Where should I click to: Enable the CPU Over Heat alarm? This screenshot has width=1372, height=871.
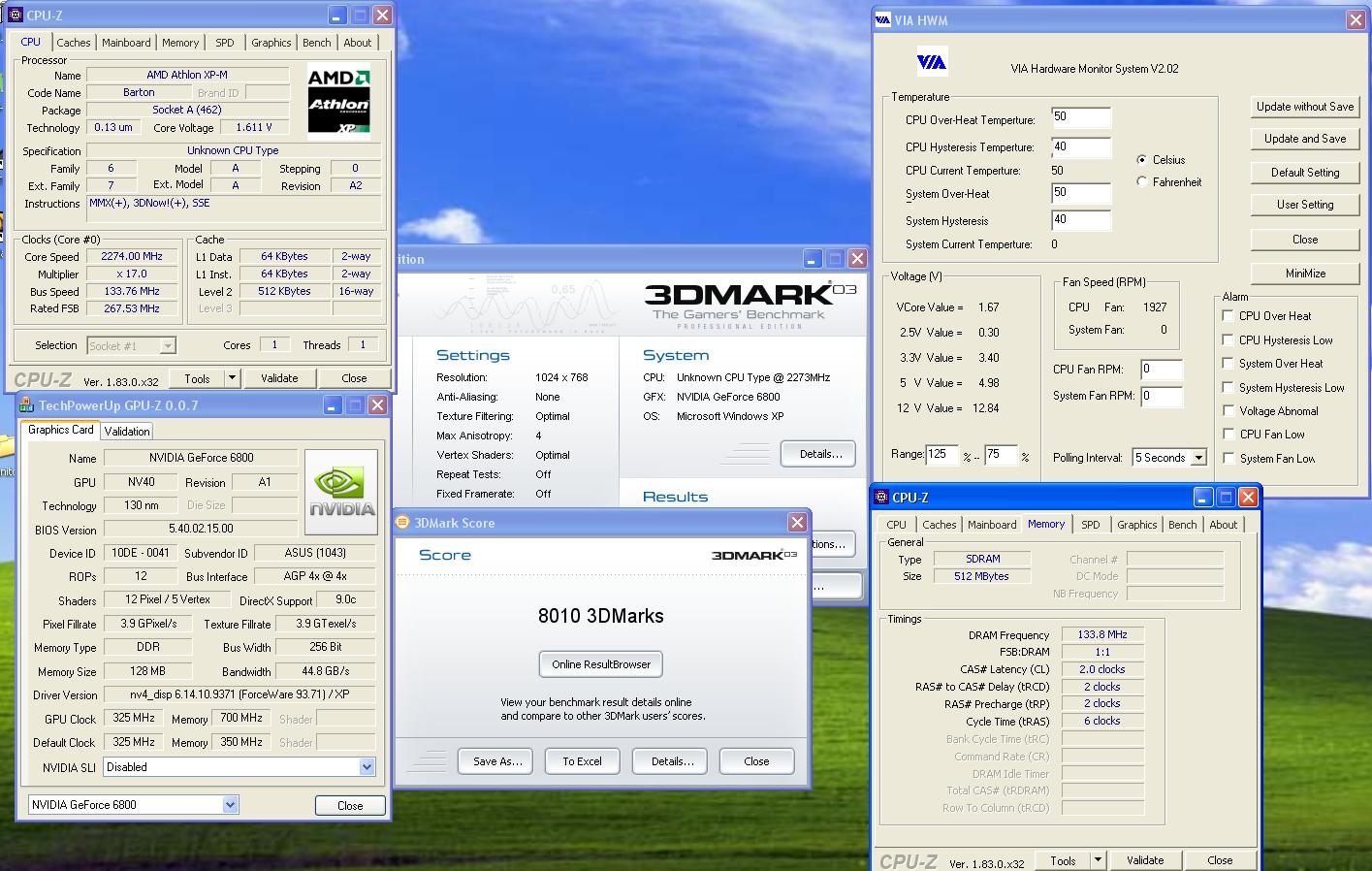tap(1228, 316)
